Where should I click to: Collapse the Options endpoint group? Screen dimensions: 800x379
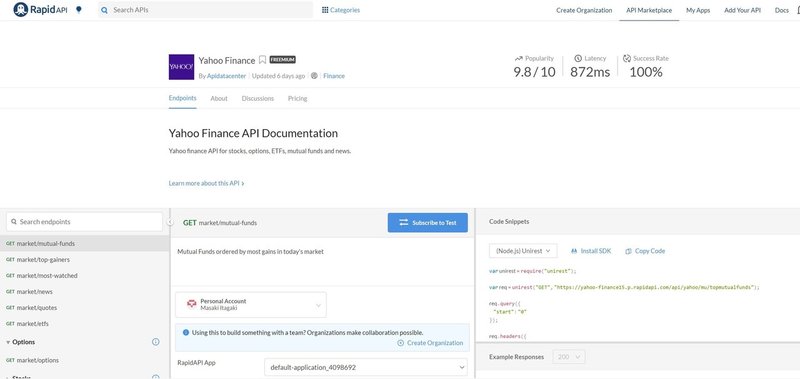pyautogui.click(x=8, y=342)
